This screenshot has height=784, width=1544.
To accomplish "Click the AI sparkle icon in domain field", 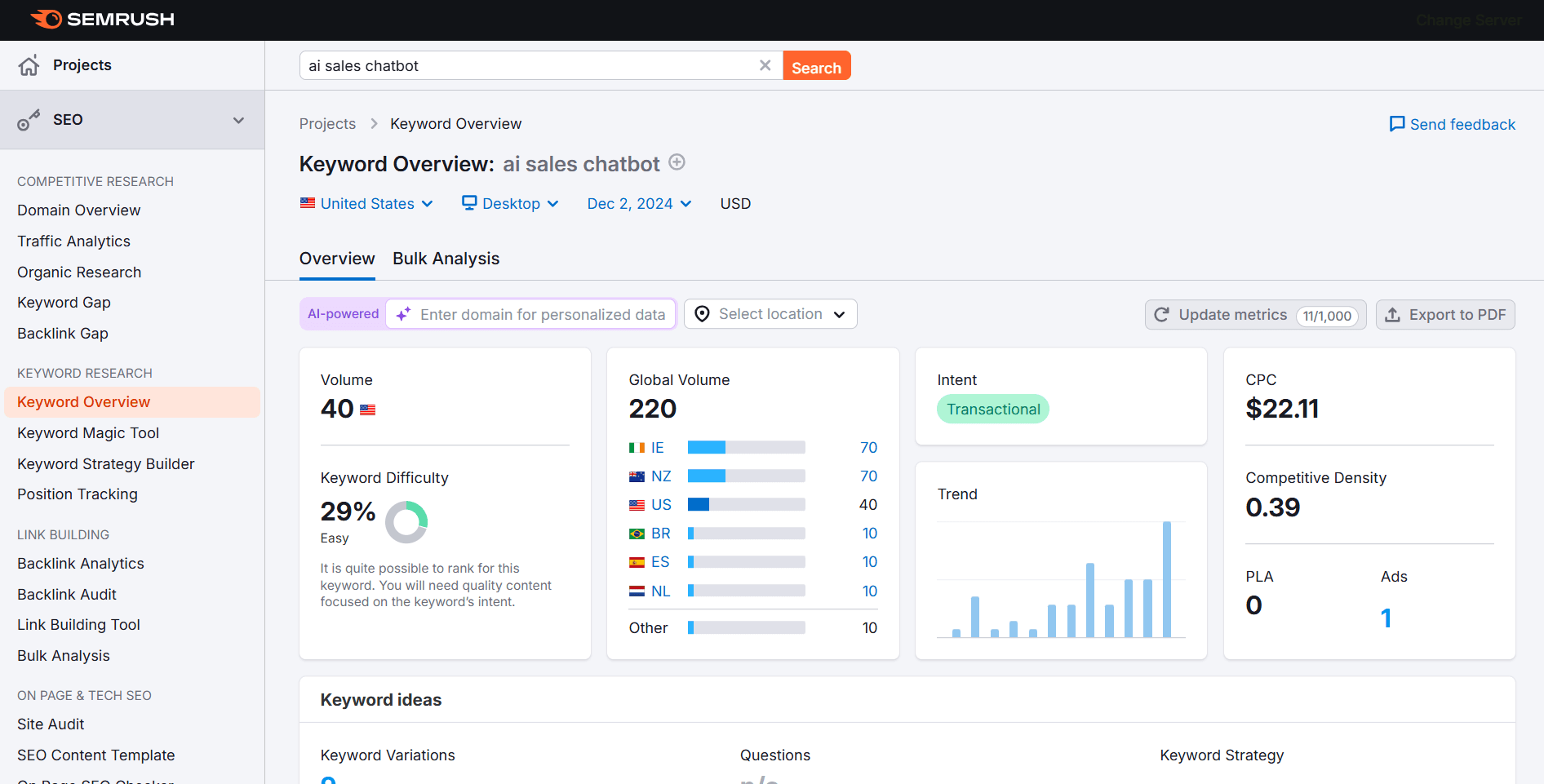I will pos(403,314).
